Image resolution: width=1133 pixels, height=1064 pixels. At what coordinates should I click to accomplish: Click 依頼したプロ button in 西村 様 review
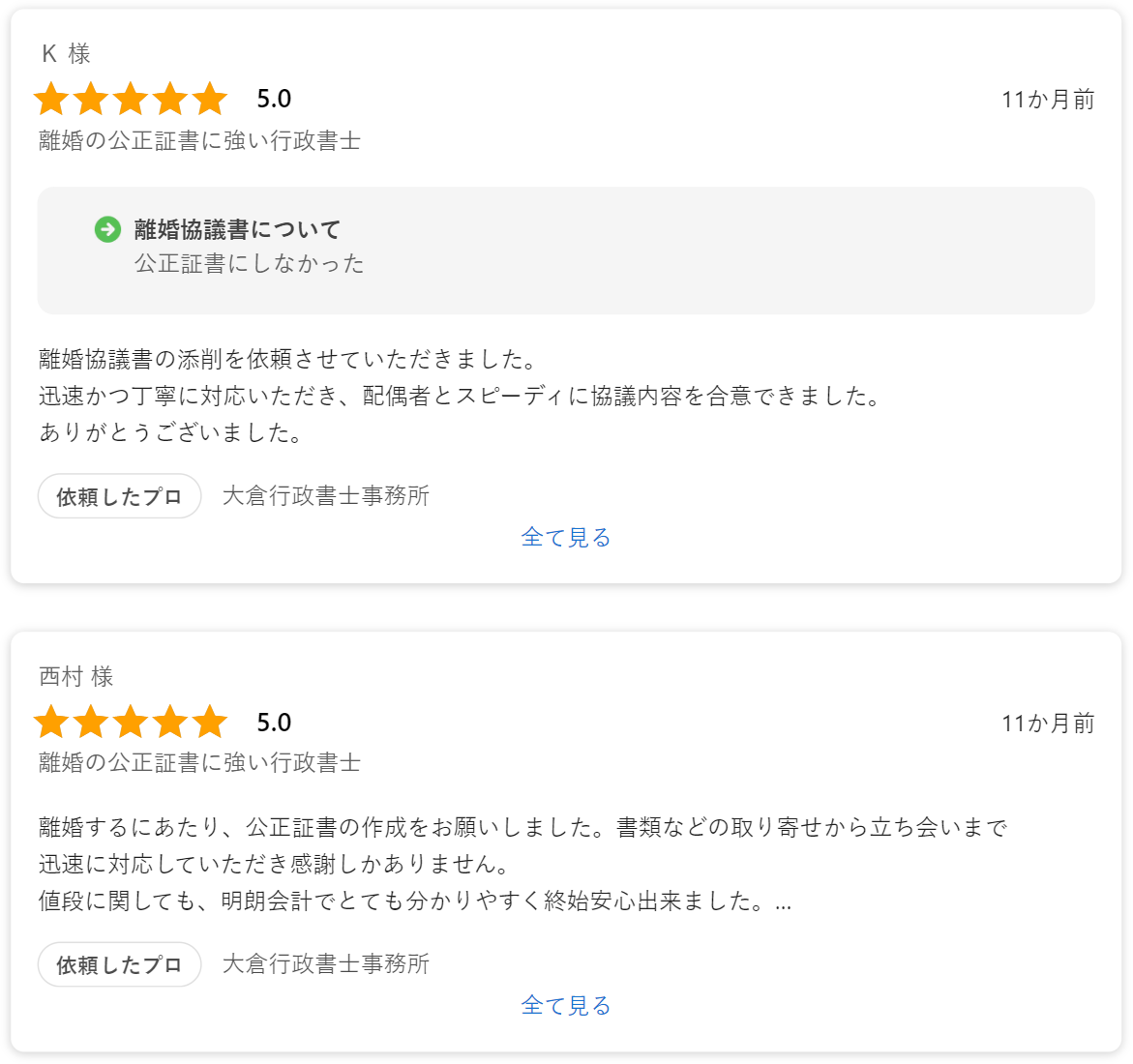[x=119, y=964]
